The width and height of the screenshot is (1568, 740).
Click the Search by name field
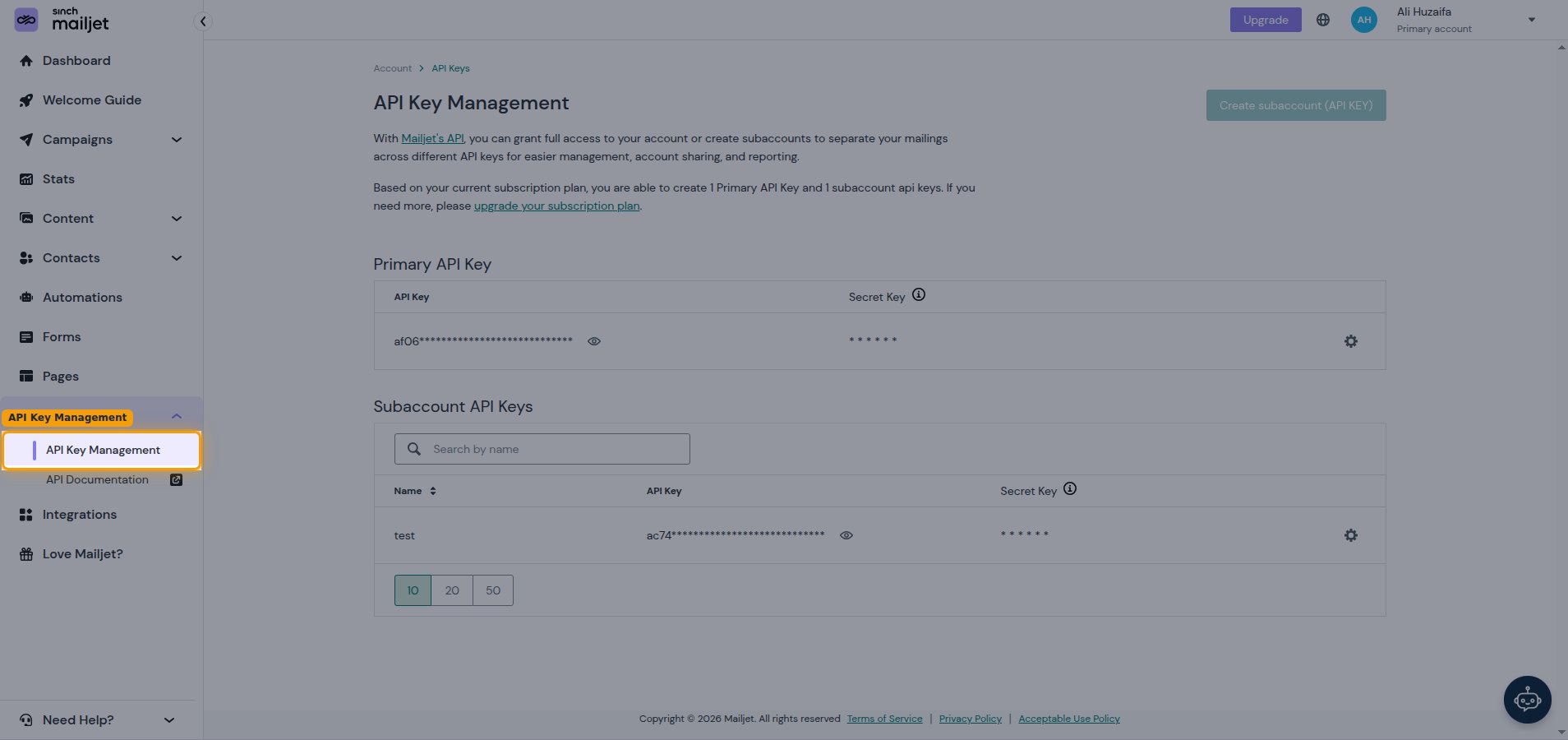pyautogui.click(x=542, y=449)
